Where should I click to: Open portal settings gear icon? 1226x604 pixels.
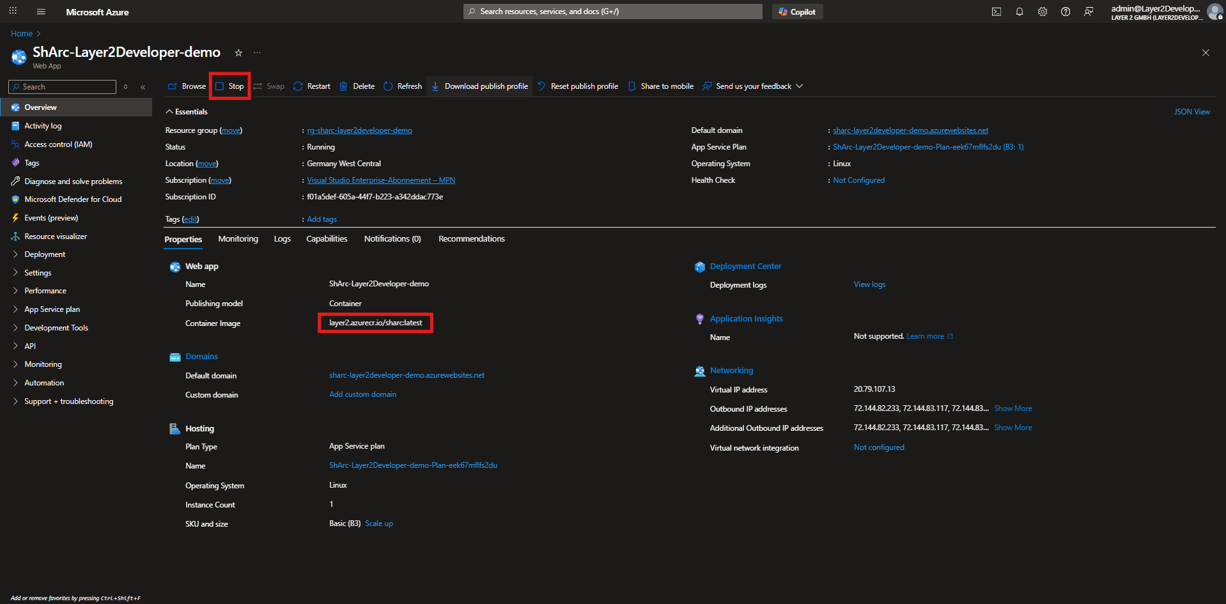(1042, 12)
